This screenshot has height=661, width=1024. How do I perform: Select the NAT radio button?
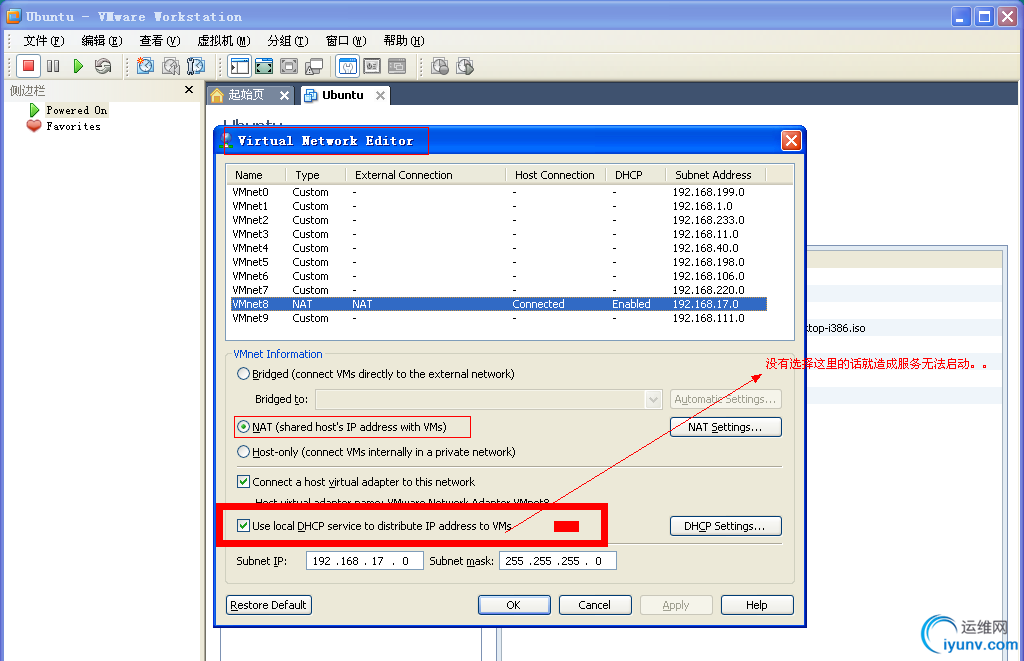tap(243, 427)
